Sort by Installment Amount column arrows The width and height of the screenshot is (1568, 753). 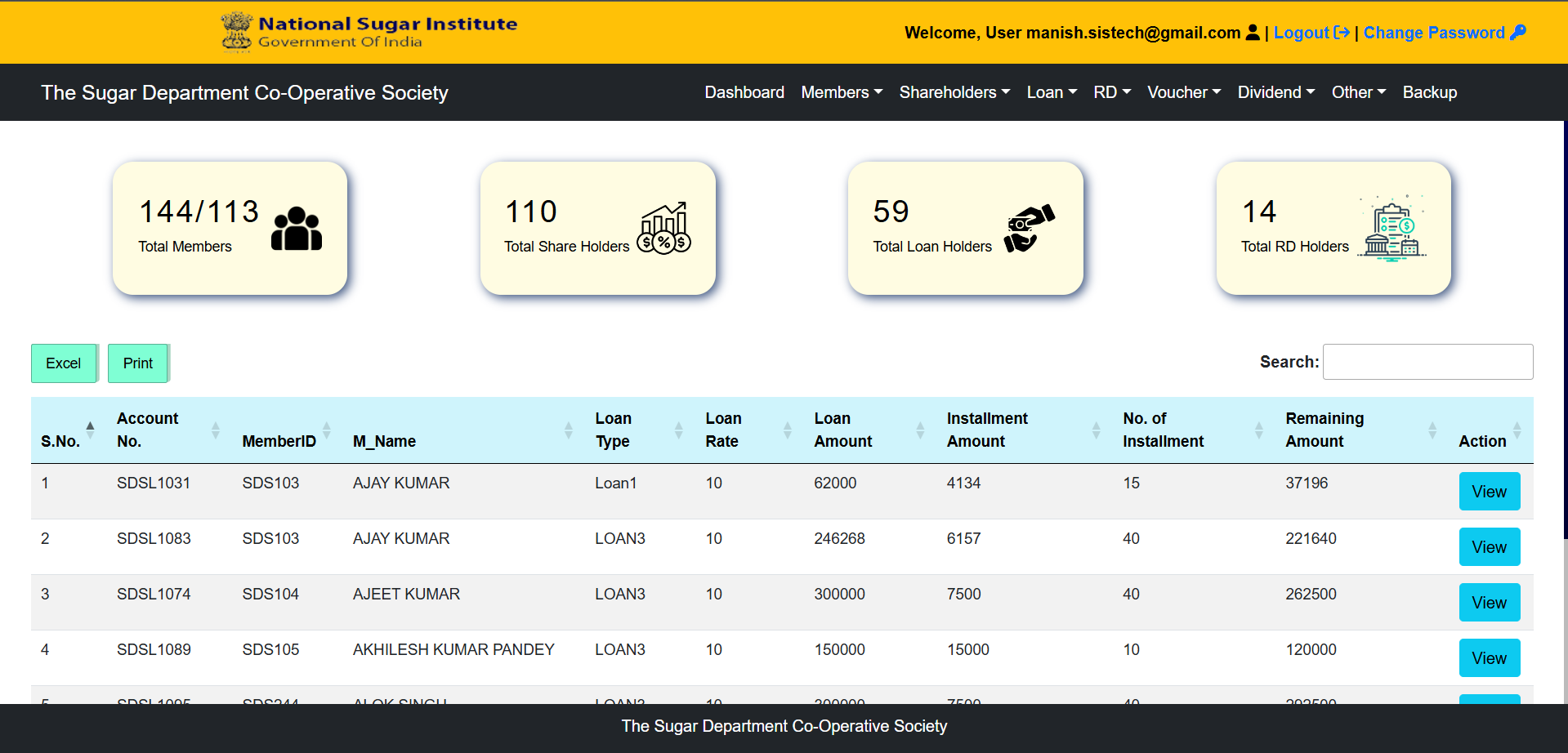coord(1097,430)
